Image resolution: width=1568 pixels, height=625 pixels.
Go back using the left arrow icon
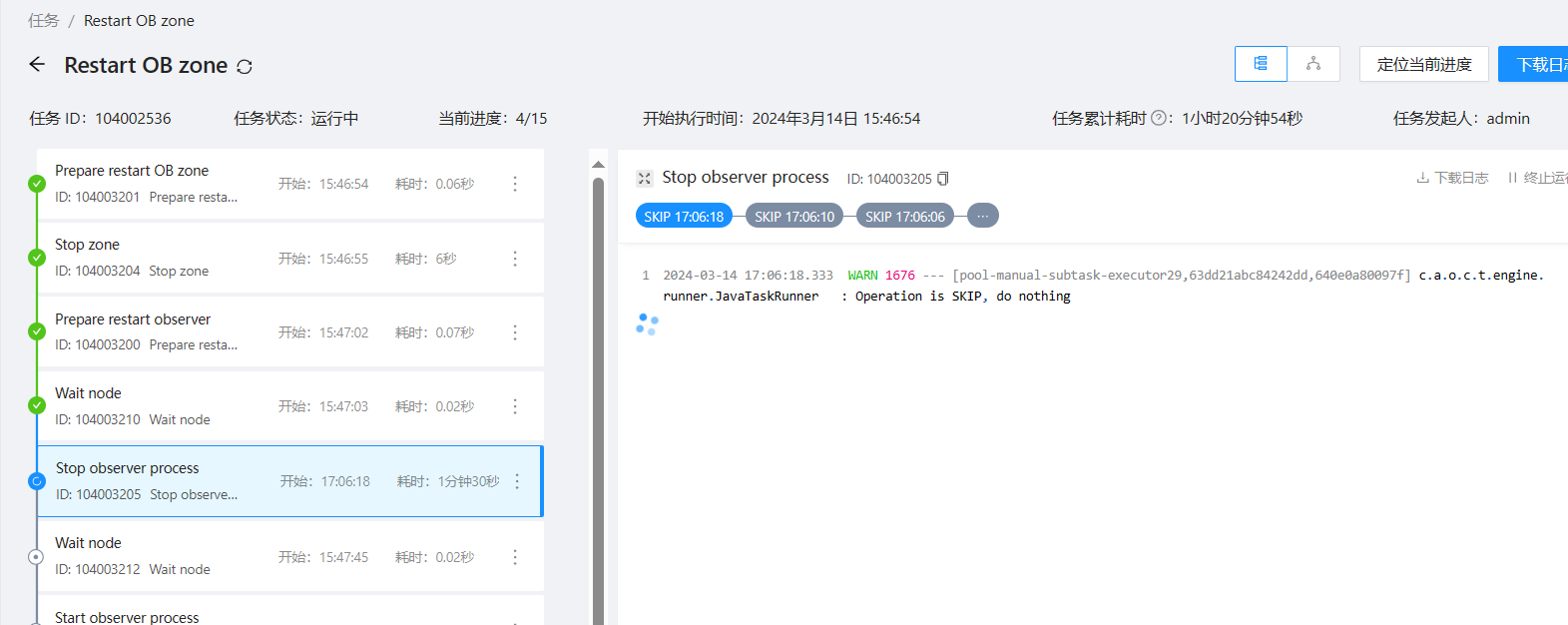coord(37,65)
